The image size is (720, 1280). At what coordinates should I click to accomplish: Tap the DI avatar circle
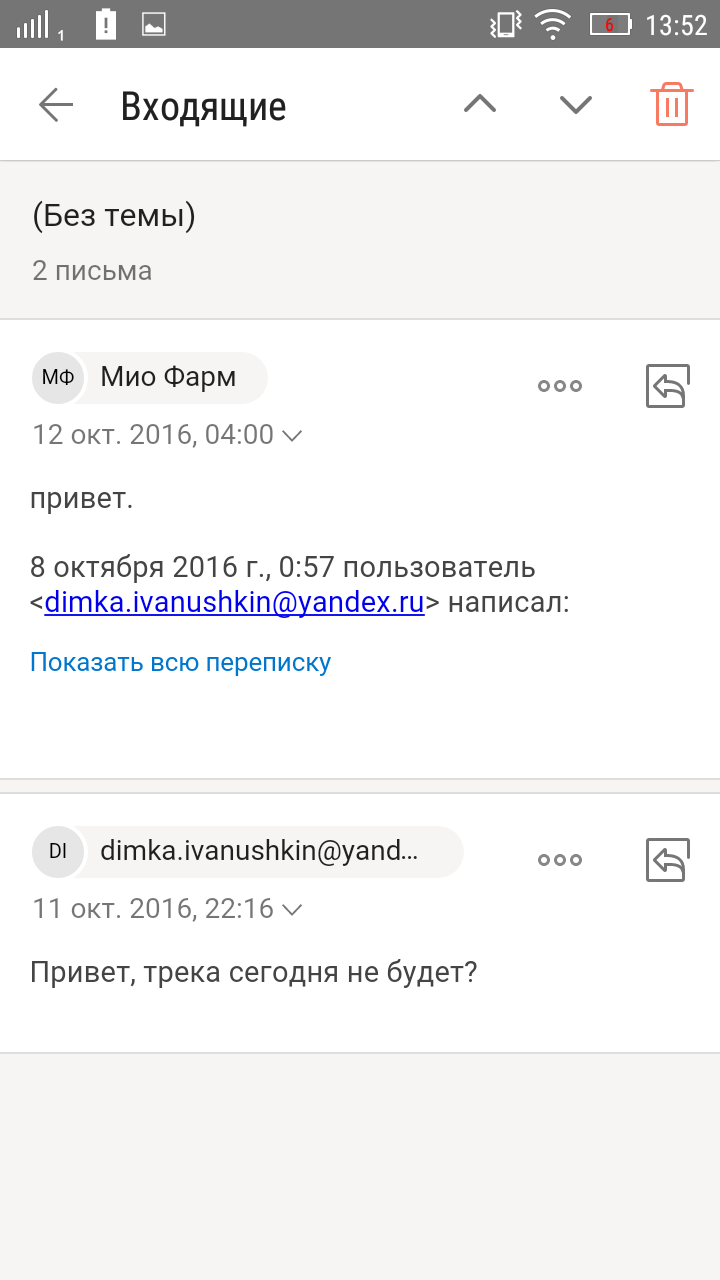[58, 852]
